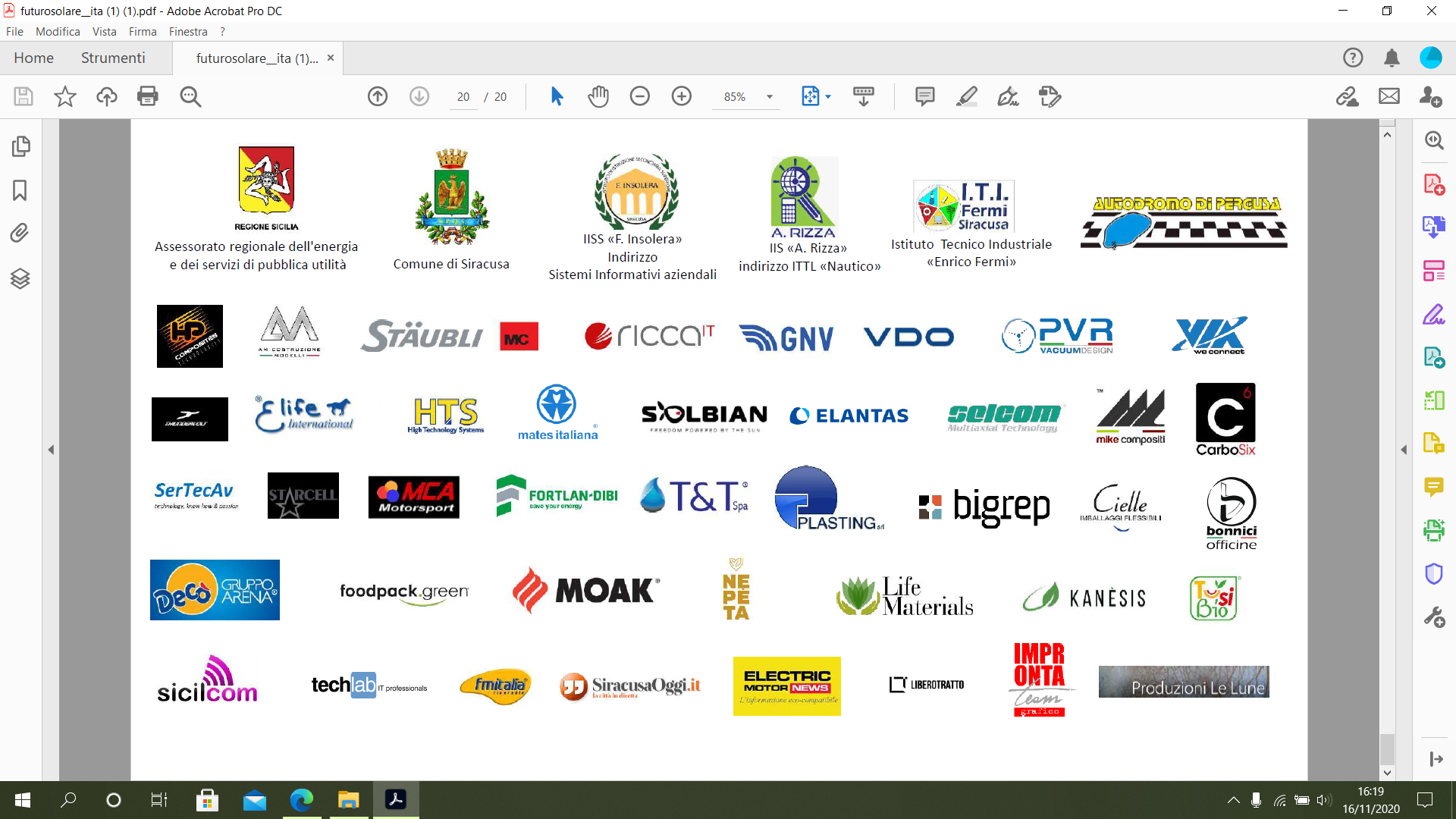Click the Selection arrow tool
The width and height of the screenshot is (1456, 819).
point(557,96)
